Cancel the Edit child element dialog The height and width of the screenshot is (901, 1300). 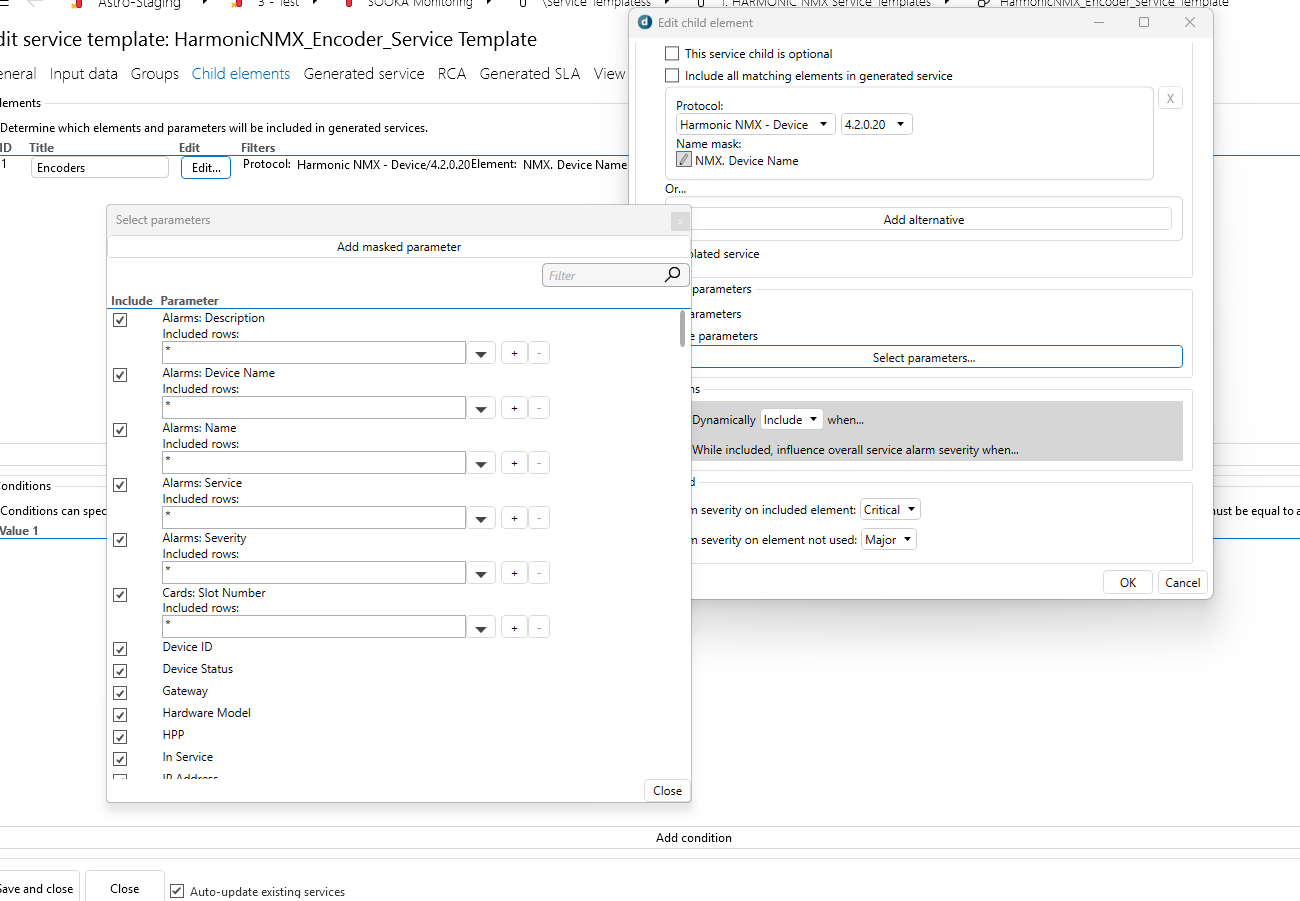tap(1183, 583)
